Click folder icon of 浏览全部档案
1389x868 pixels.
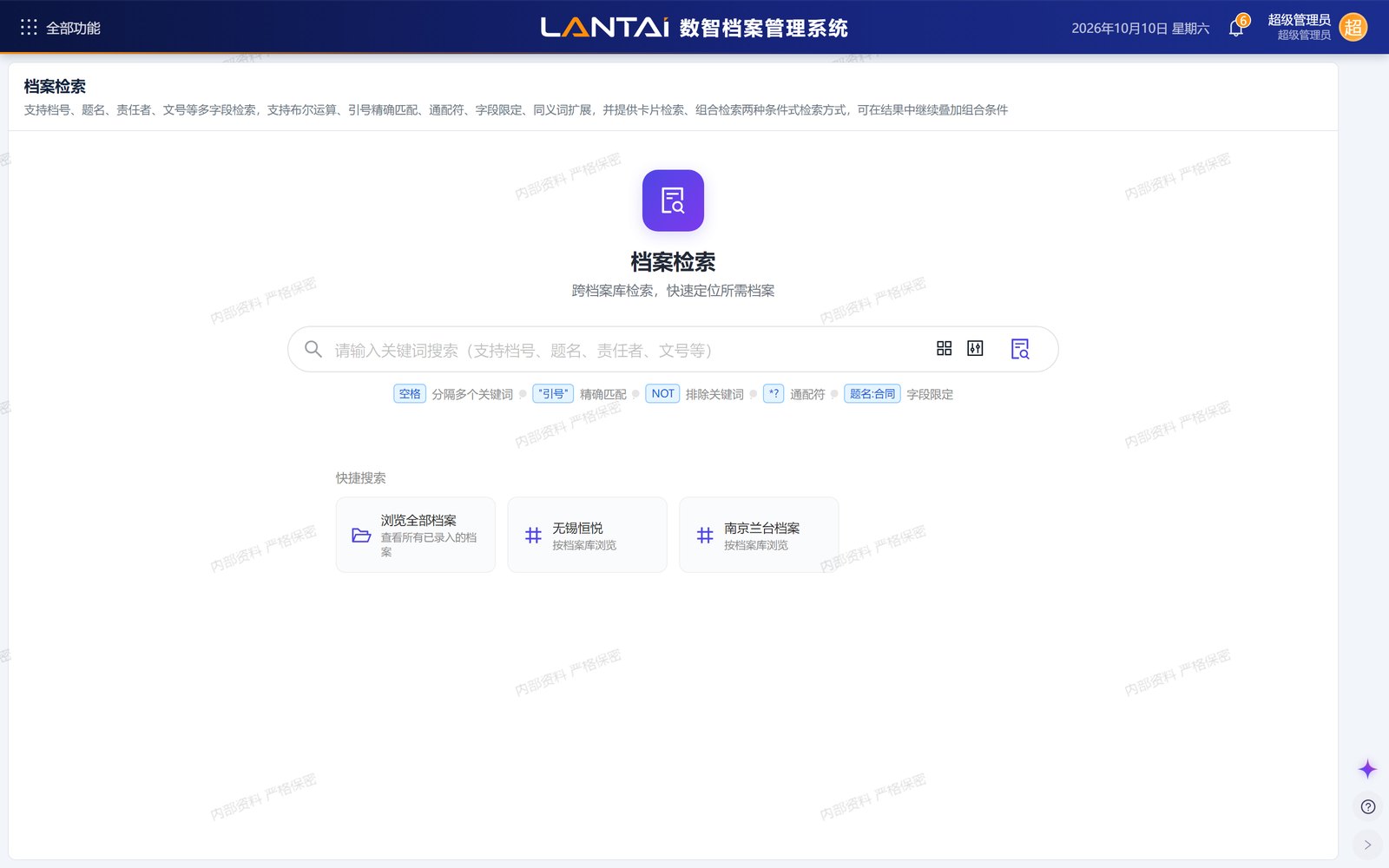[361, 535]
